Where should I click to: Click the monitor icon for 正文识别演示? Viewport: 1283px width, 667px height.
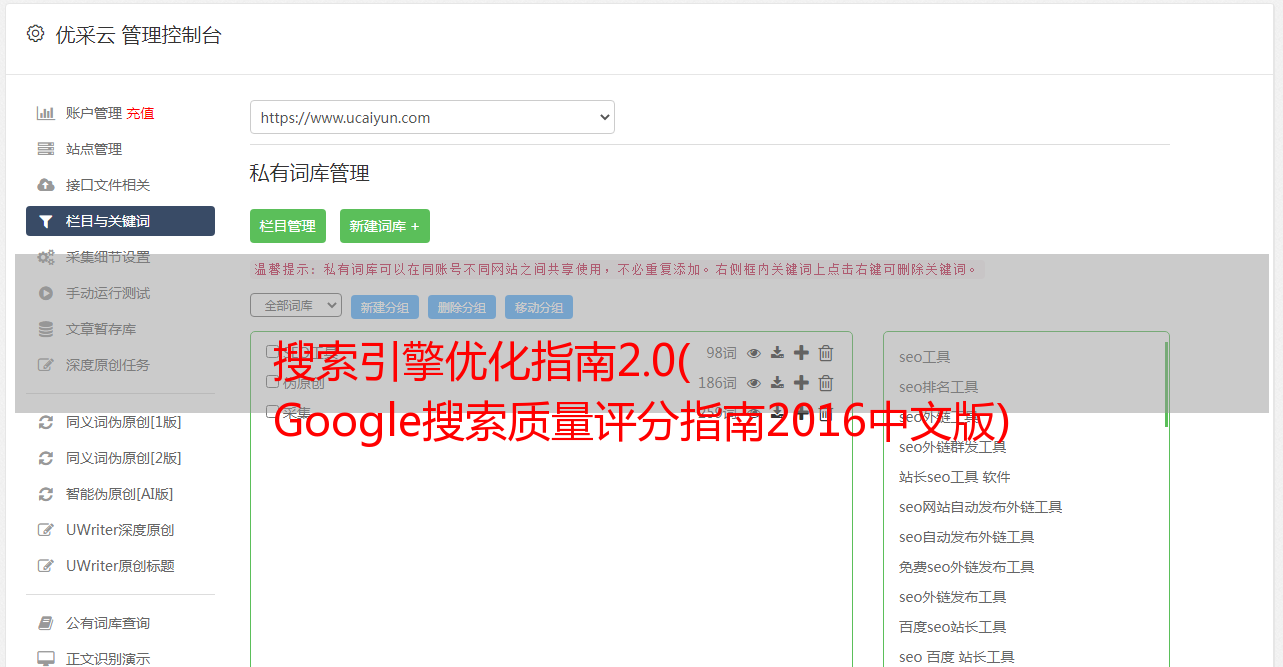tap(45, 659)
